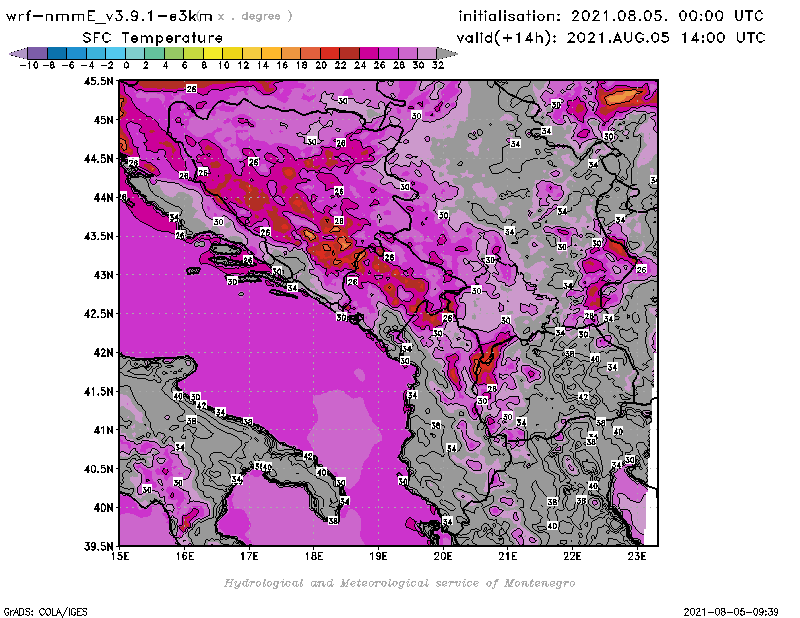Click 'Hydrological and Meteorological service of Montenegro' caption
Viewport: 800px width, 618px height.
pyautogui.click(x=399, y=583)
